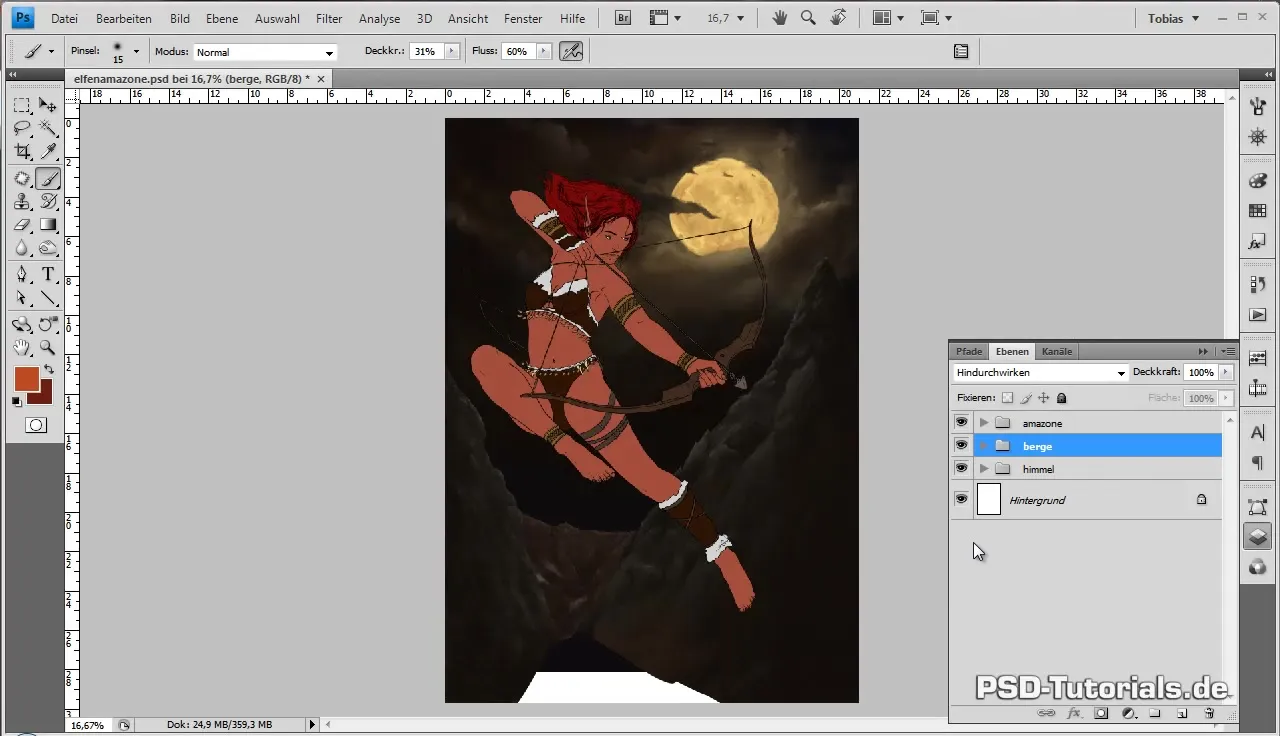Switch to the Pfade tab
This screenshot has height=736, width=1280.
[x=969, y=351]
